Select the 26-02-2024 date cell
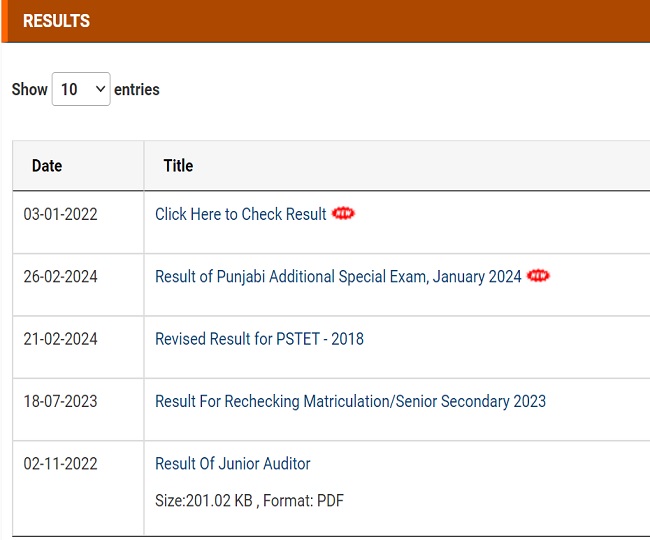The width and height of the screenshot is (650, 540). pos(61,276)
